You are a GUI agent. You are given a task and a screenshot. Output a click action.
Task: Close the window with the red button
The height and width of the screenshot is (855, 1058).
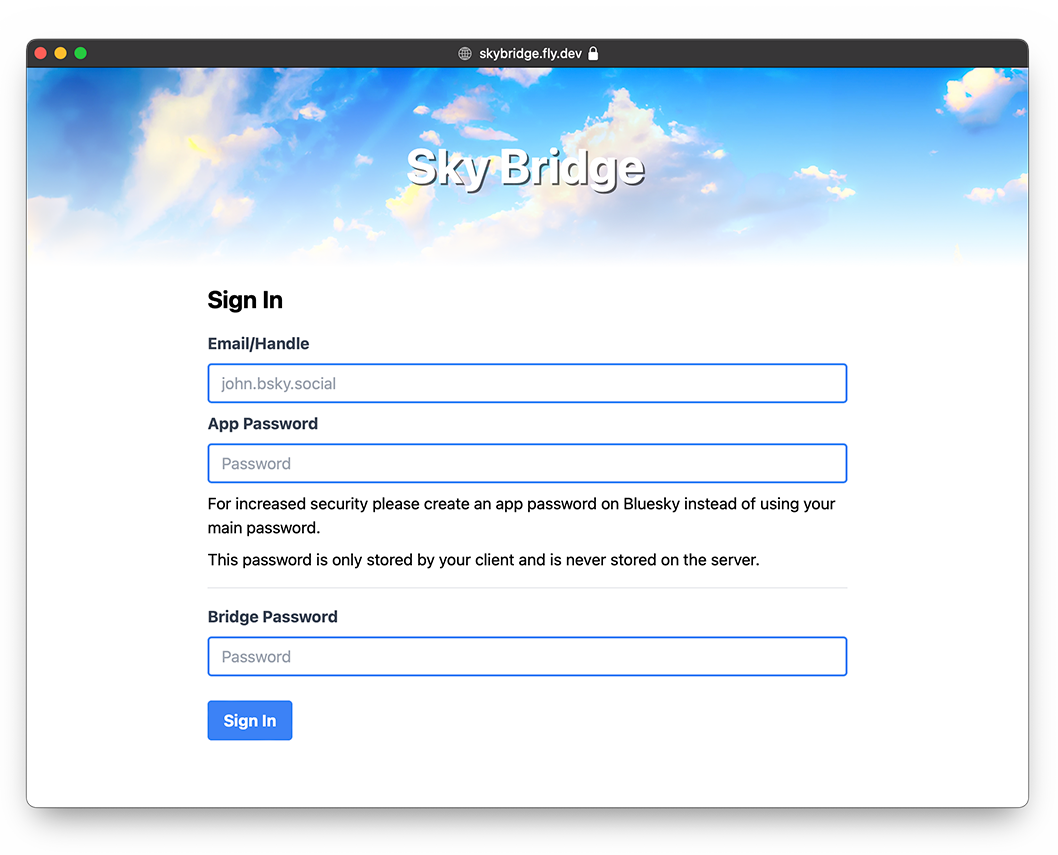41,53
